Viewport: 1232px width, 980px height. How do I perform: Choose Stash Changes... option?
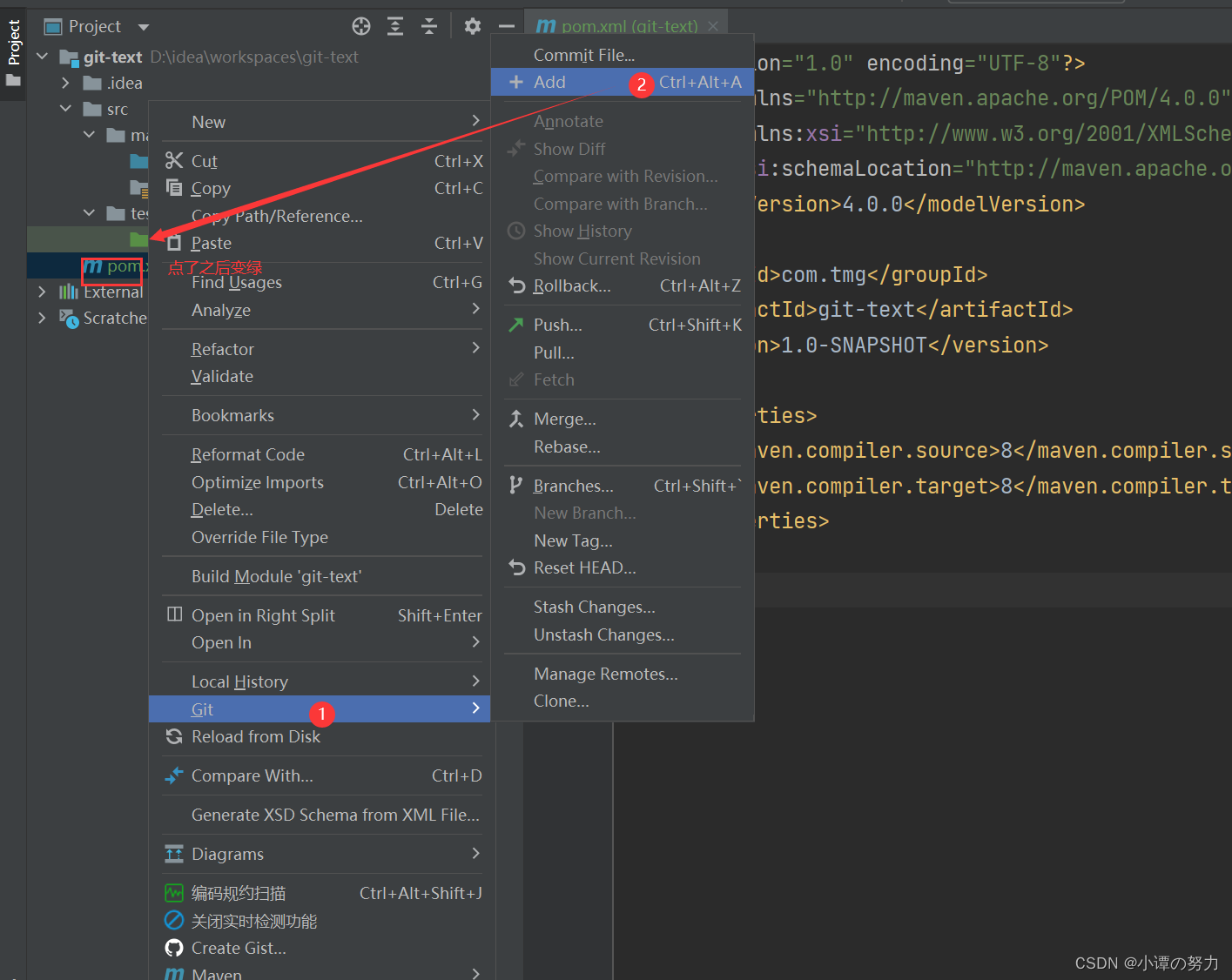click(622, 607)
